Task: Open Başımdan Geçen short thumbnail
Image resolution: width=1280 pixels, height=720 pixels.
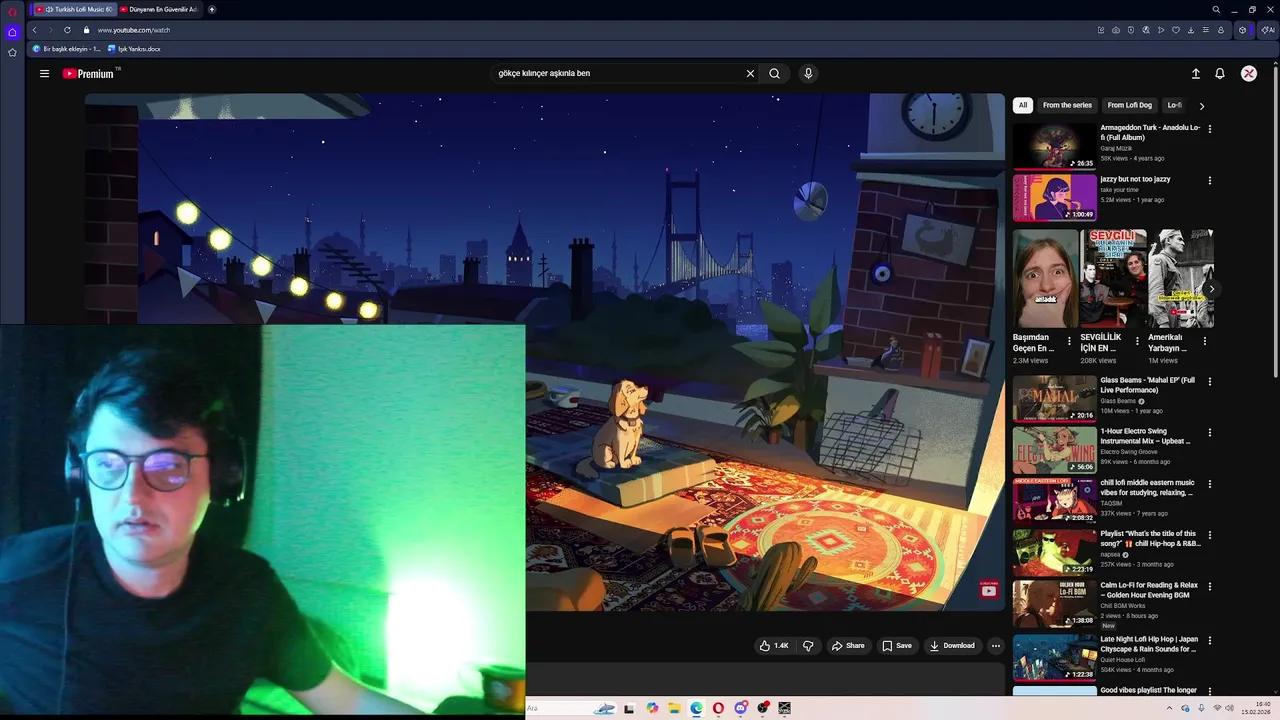Action: tap(1045, 278)
